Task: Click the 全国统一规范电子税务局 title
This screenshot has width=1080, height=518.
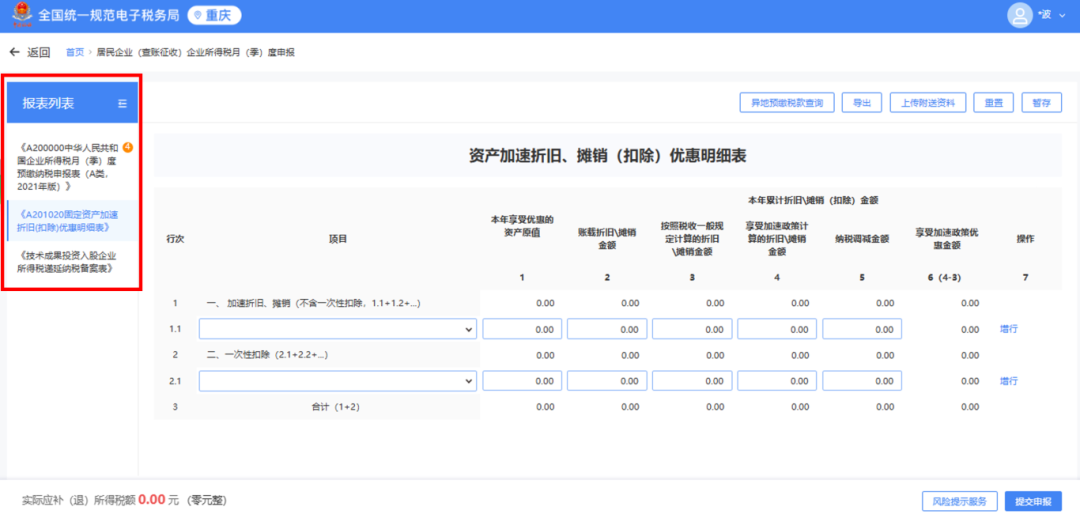Action: 110,15
